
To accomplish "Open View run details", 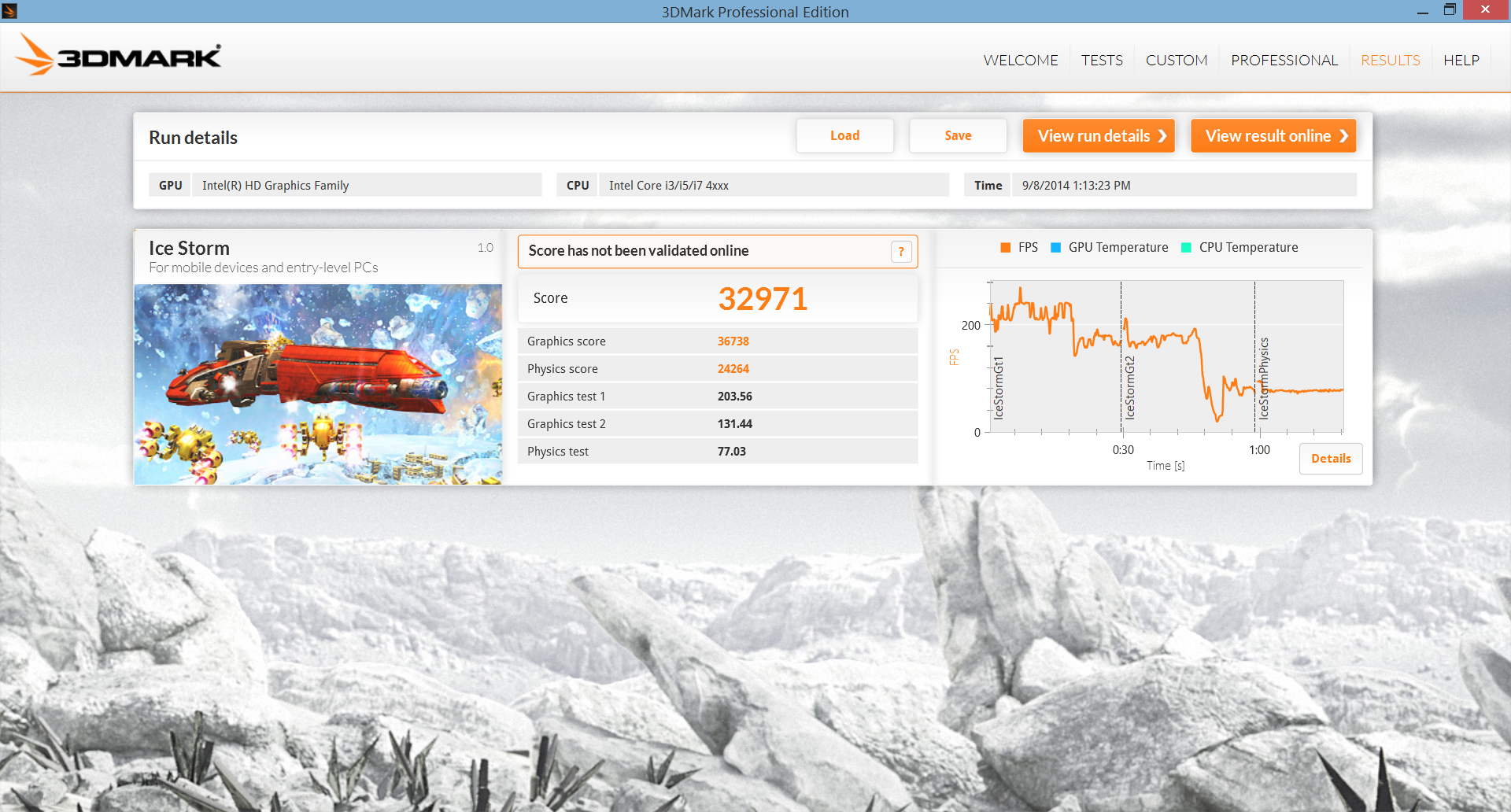I will 1099,135.
